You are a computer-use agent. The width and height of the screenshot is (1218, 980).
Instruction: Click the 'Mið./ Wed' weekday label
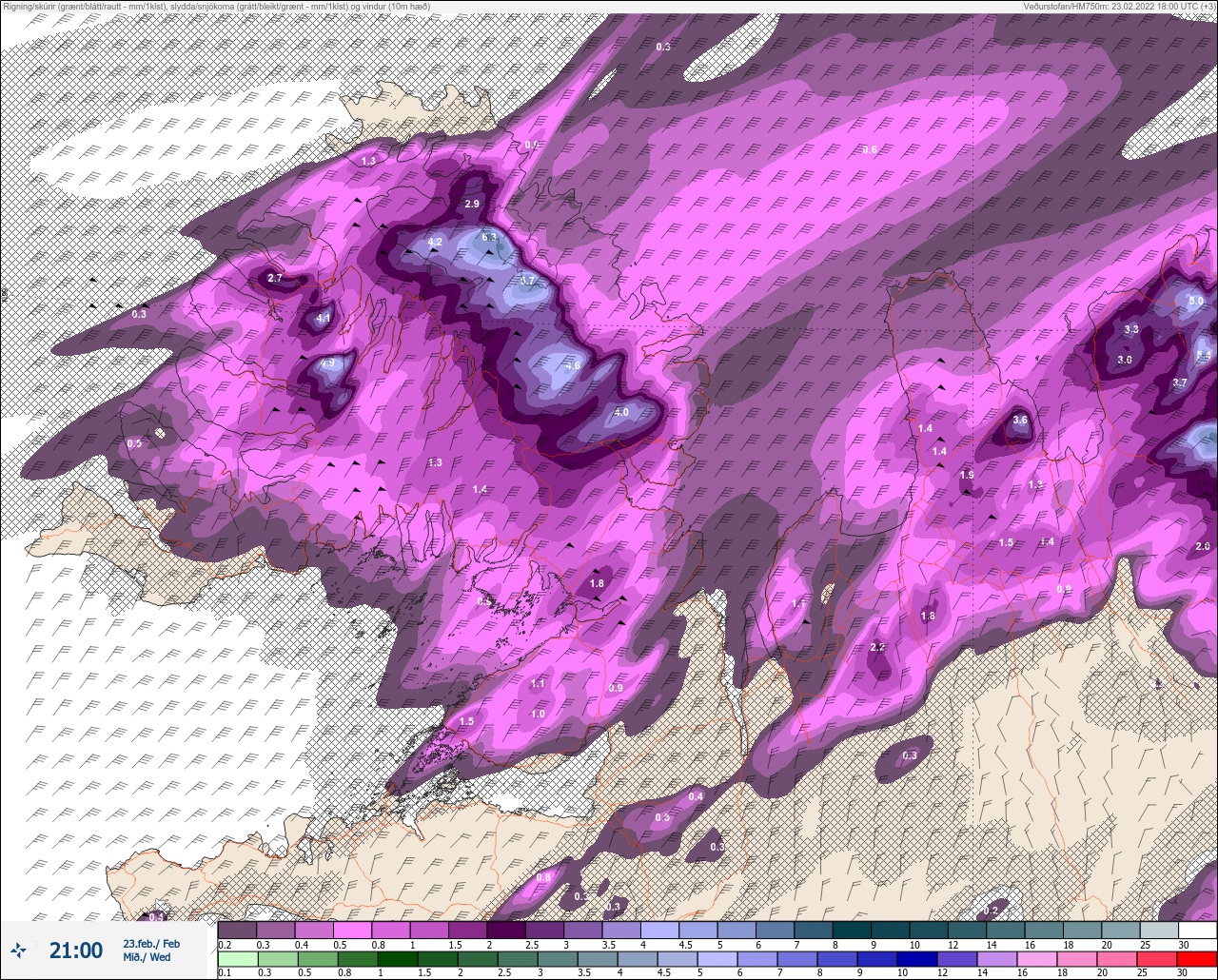click(147, 957)
